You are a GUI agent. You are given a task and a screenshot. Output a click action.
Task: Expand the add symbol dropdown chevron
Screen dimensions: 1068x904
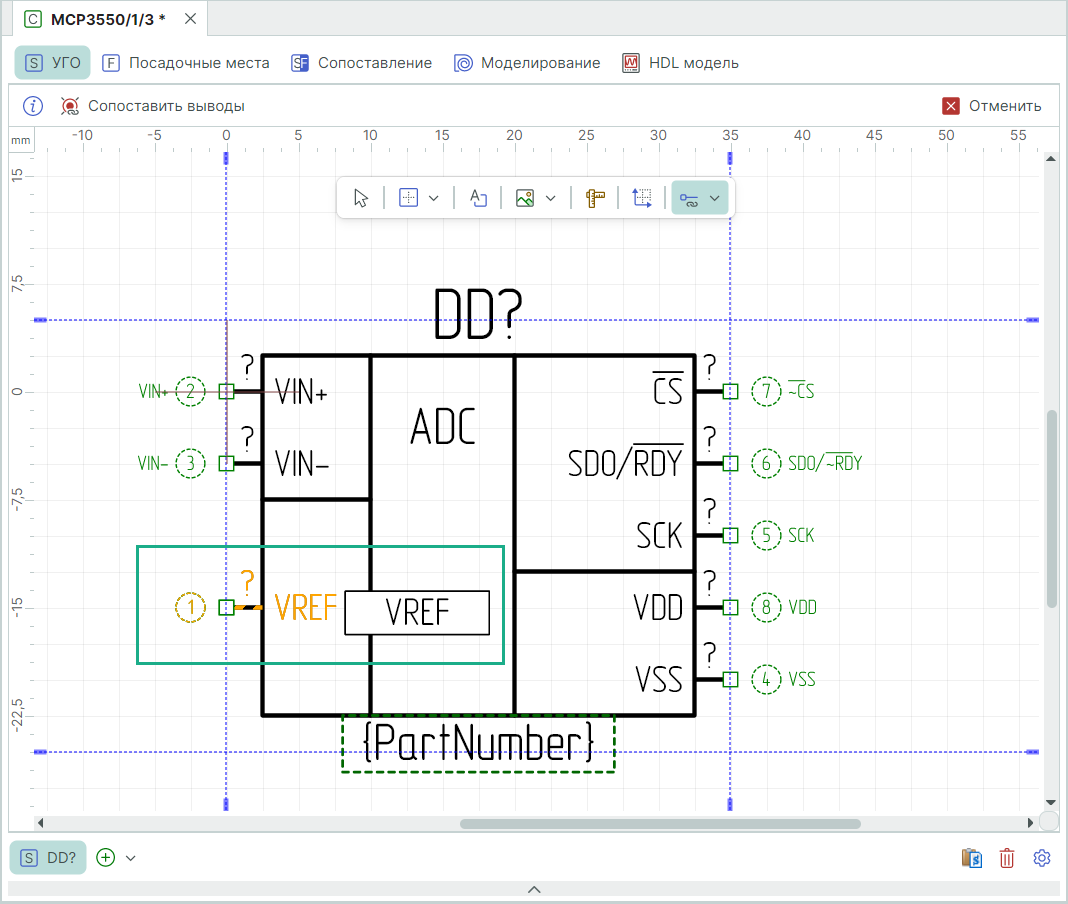coord(130,858)
